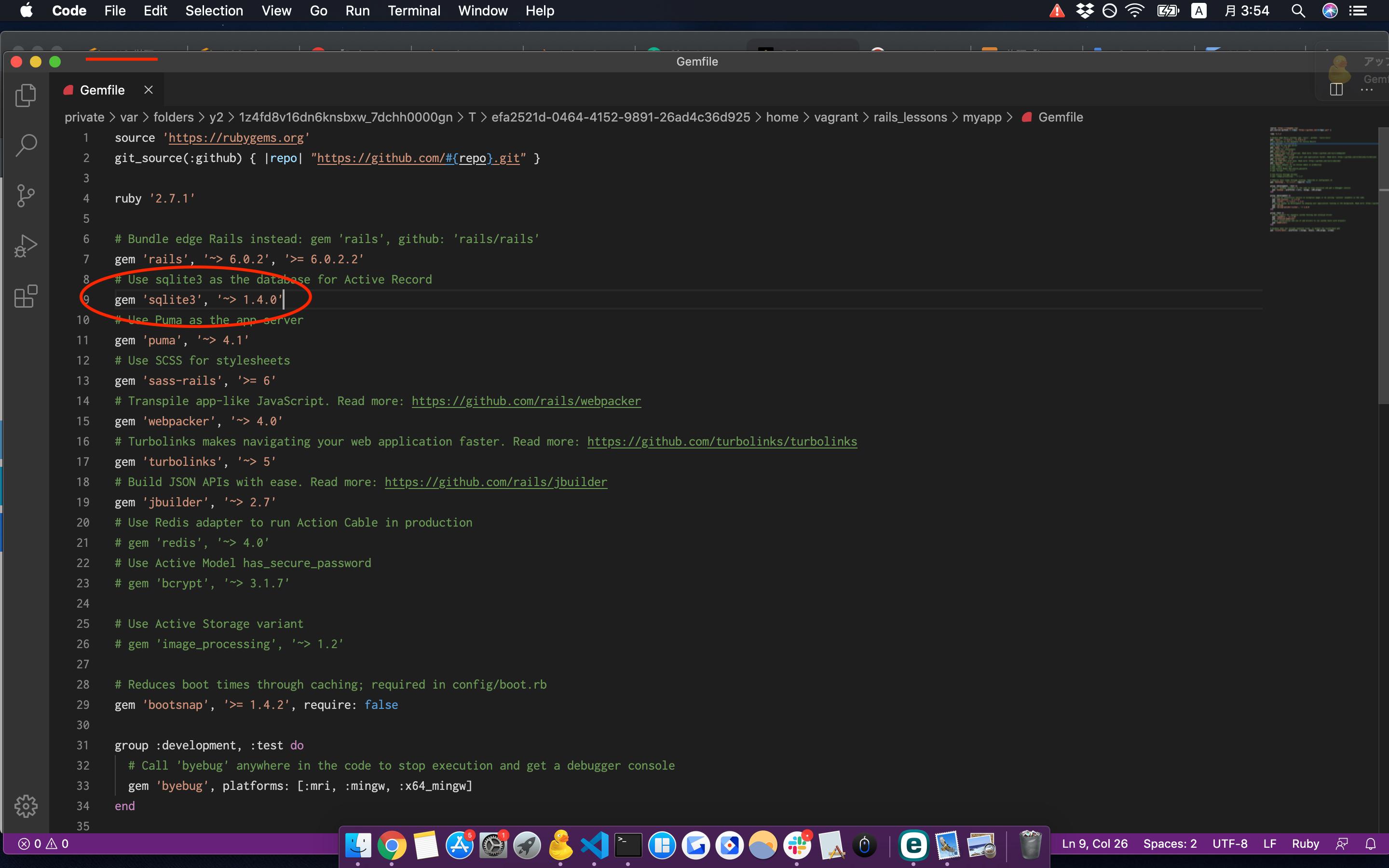Viewport: 1389px width, 868px height.
Task: Open Finder from the Dock
Action: (357, 845)
